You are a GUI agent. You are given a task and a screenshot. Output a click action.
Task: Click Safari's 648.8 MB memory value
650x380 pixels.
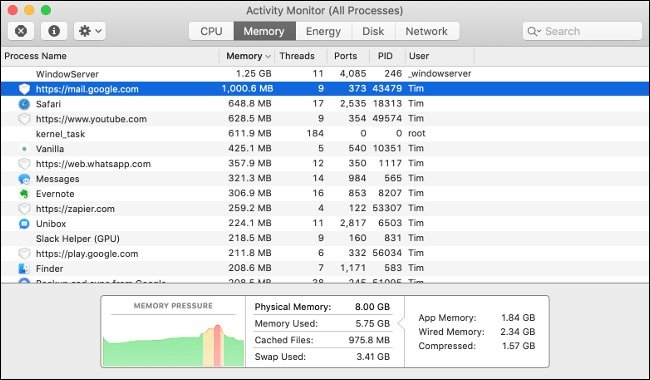coord(250,104)
